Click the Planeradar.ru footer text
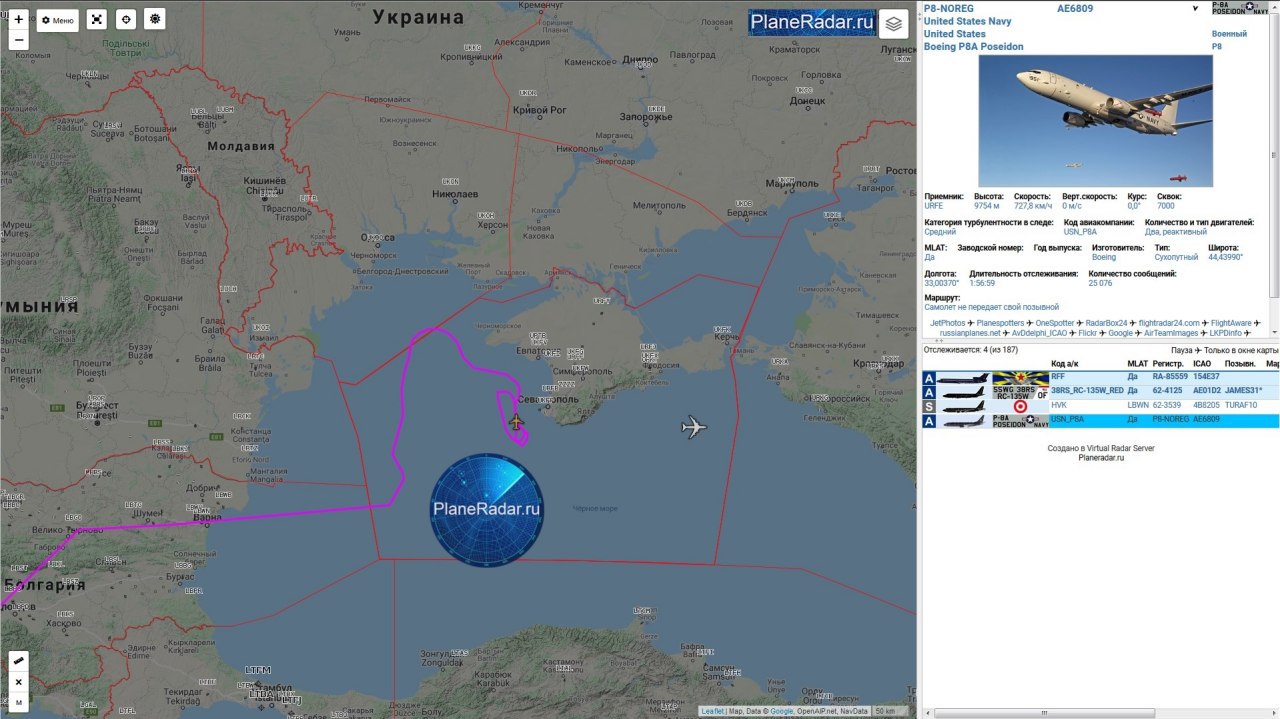The width and height of the screenshot is (1280, 719). tap(1101, 458)
